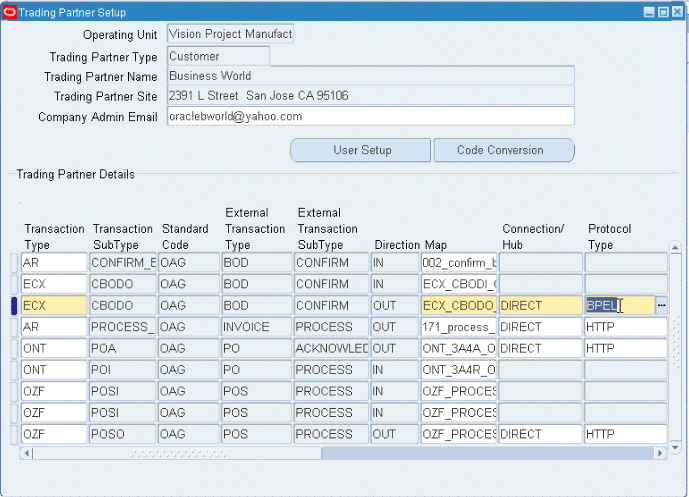Click the up arrow of the vertical scrollbar
689x497 pixels.
coord(676,247)
